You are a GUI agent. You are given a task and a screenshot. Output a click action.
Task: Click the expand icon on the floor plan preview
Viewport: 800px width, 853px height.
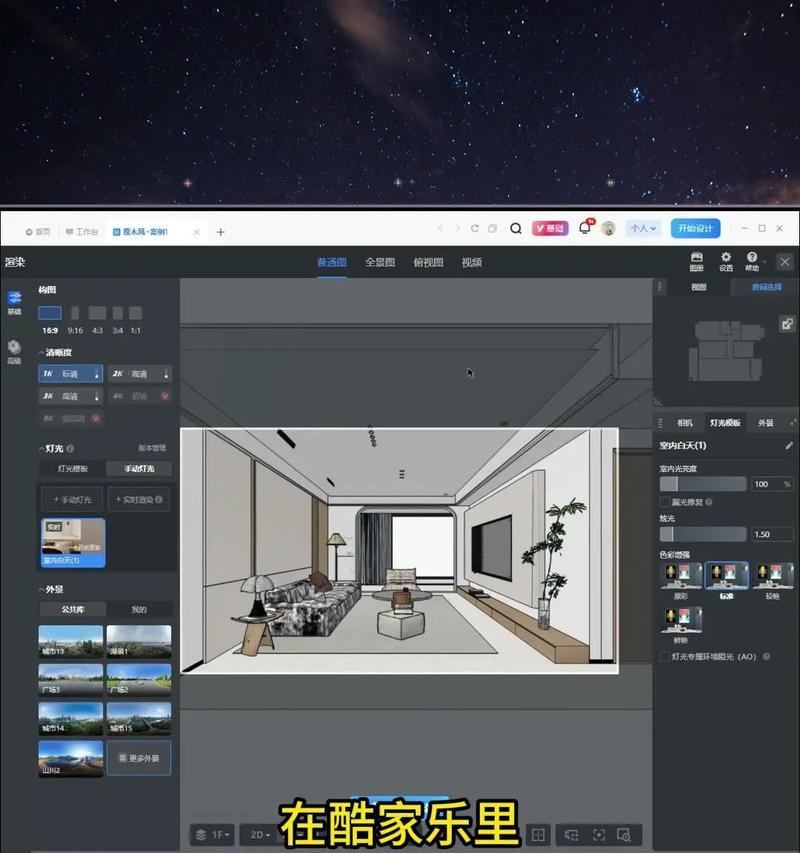click(x=789, y=323)
